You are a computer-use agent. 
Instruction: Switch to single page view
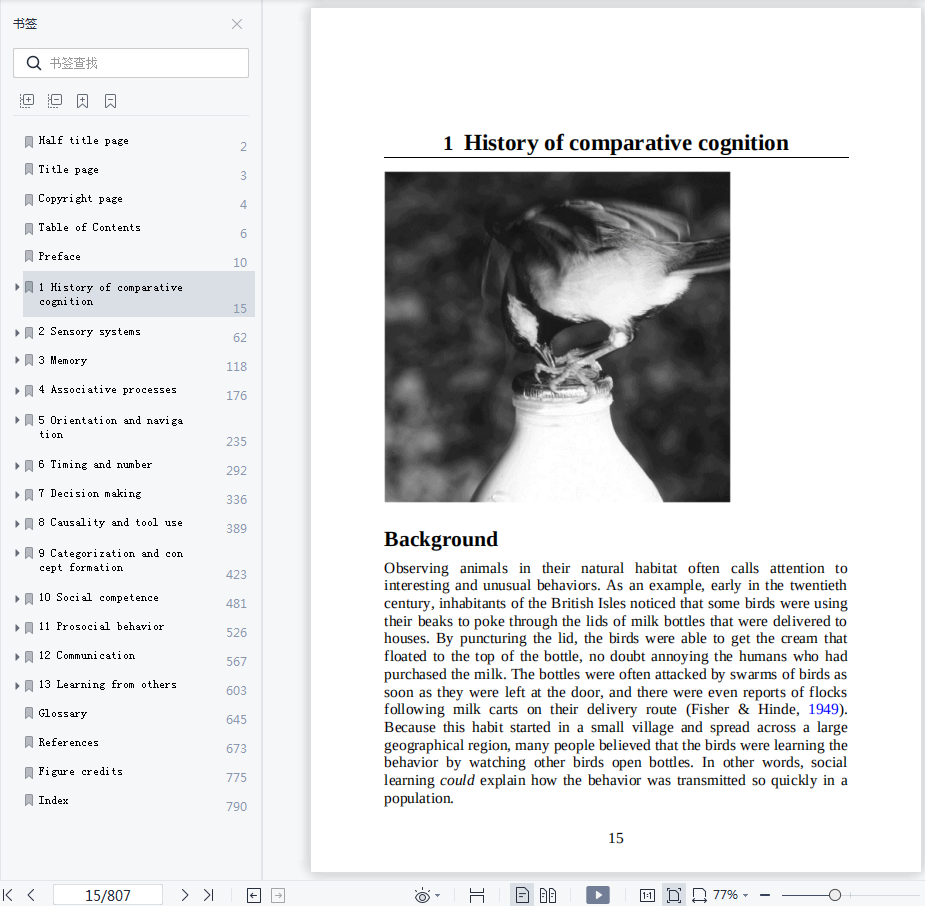[522, 895]
